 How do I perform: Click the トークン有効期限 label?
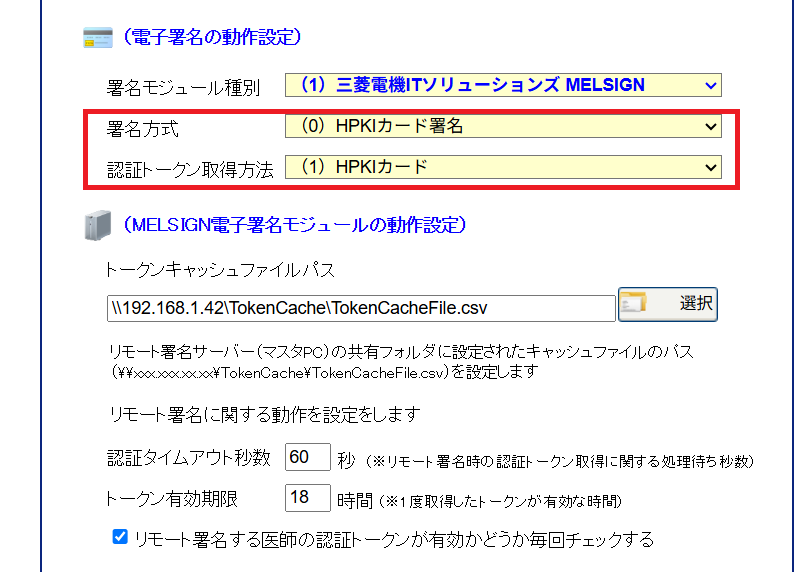[x=172, y=498]
